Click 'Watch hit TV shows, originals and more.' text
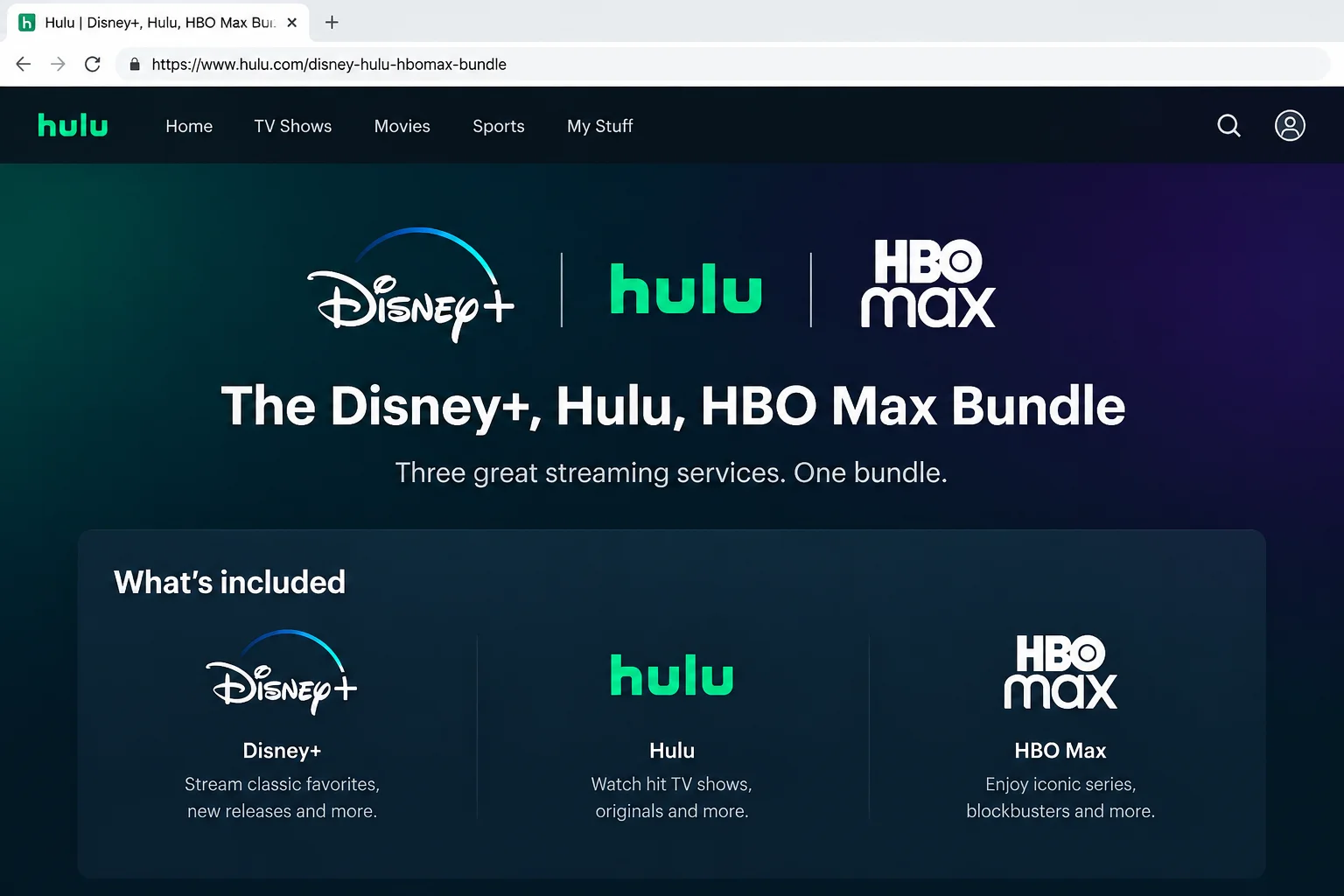This screenshot has width=1344, height=896. click(672, 797)
